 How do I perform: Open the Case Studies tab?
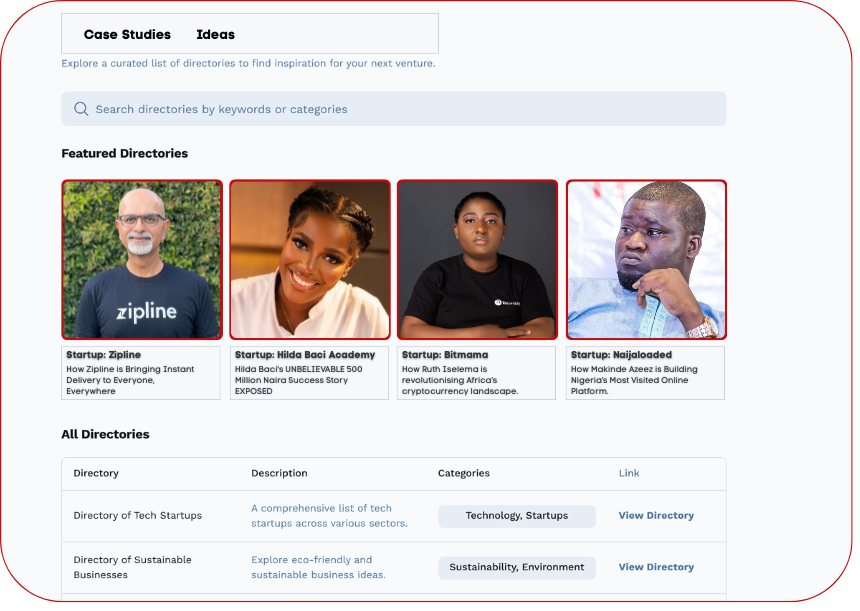click(127, 34)
